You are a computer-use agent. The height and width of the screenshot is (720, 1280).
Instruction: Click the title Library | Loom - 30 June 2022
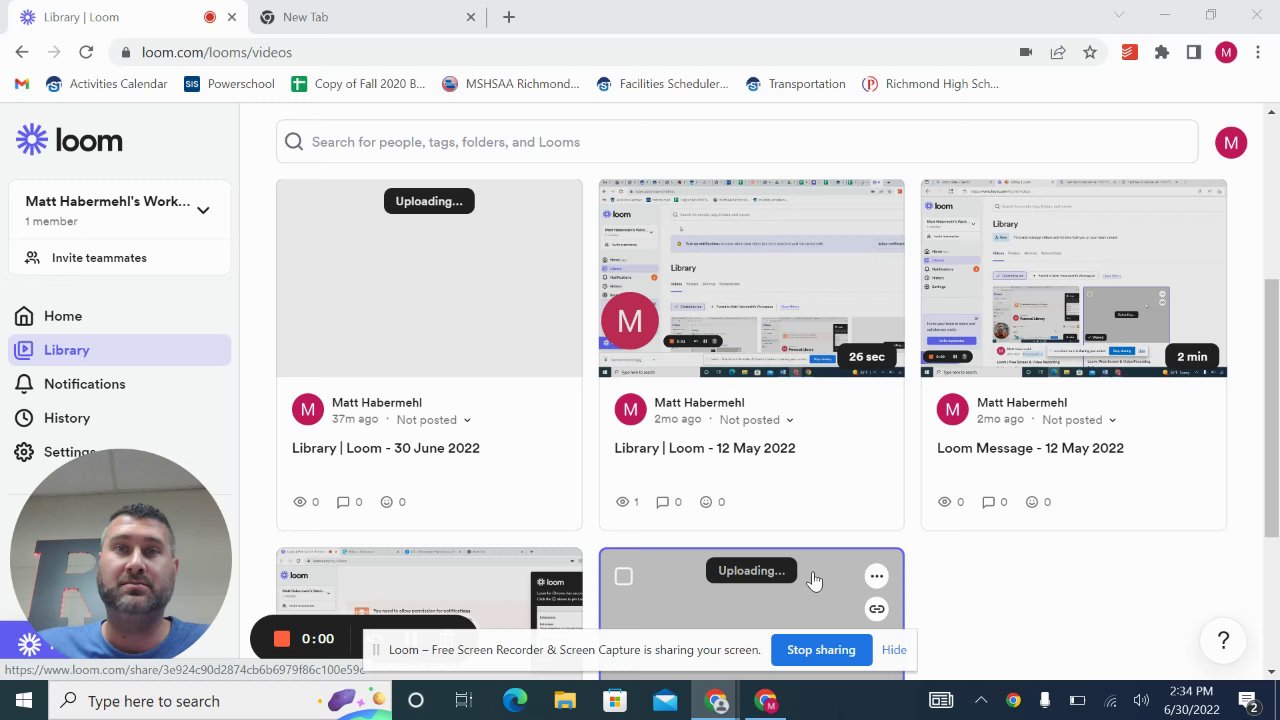click(x=386, y=448)
